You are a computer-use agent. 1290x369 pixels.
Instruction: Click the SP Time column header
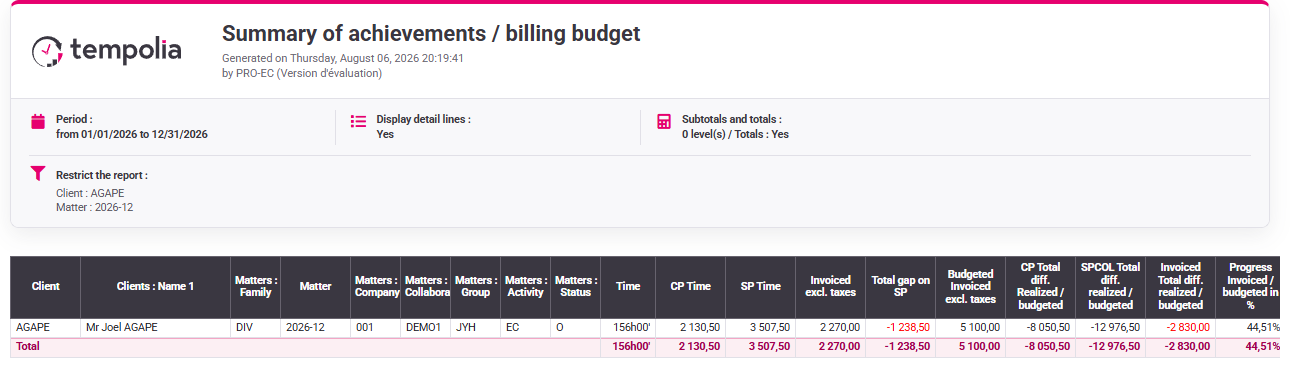click(x=760, y=287)
